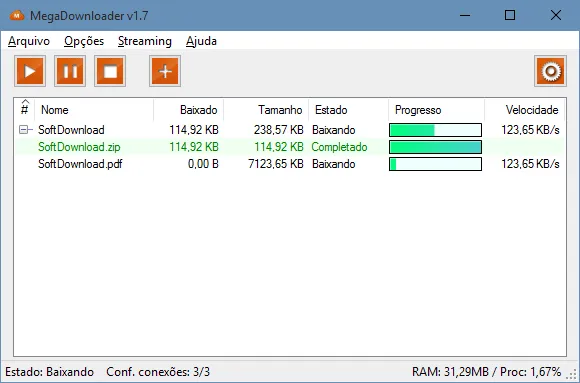Sort list by the # column header

tap(24, 109)
